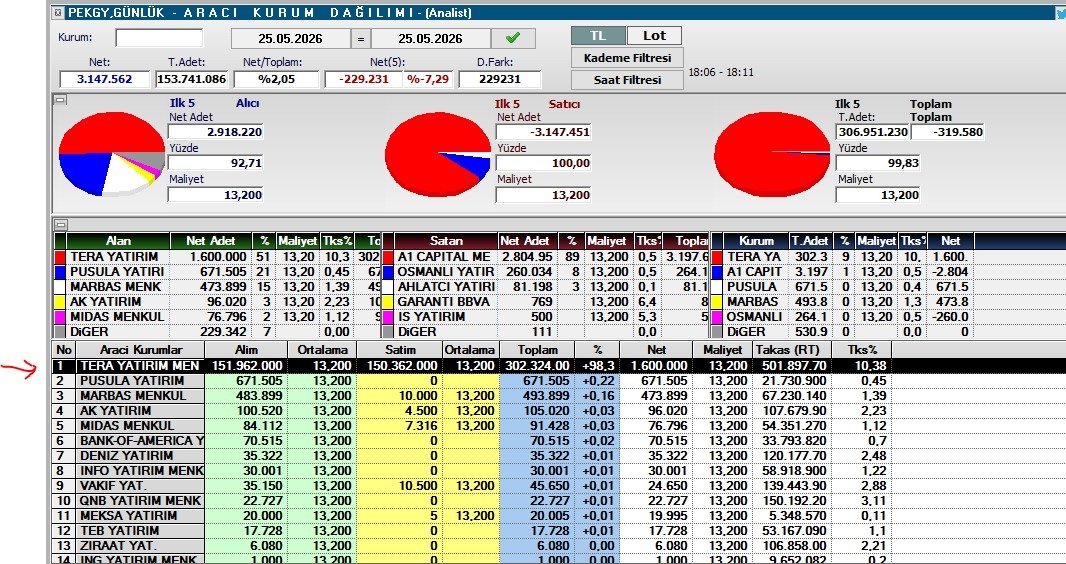Image resolution: width=1066 pixels, height=564 pixels.
Task: Click AHLATCI YATIRI in the Satan table
Action: click(x=446, y=287)
